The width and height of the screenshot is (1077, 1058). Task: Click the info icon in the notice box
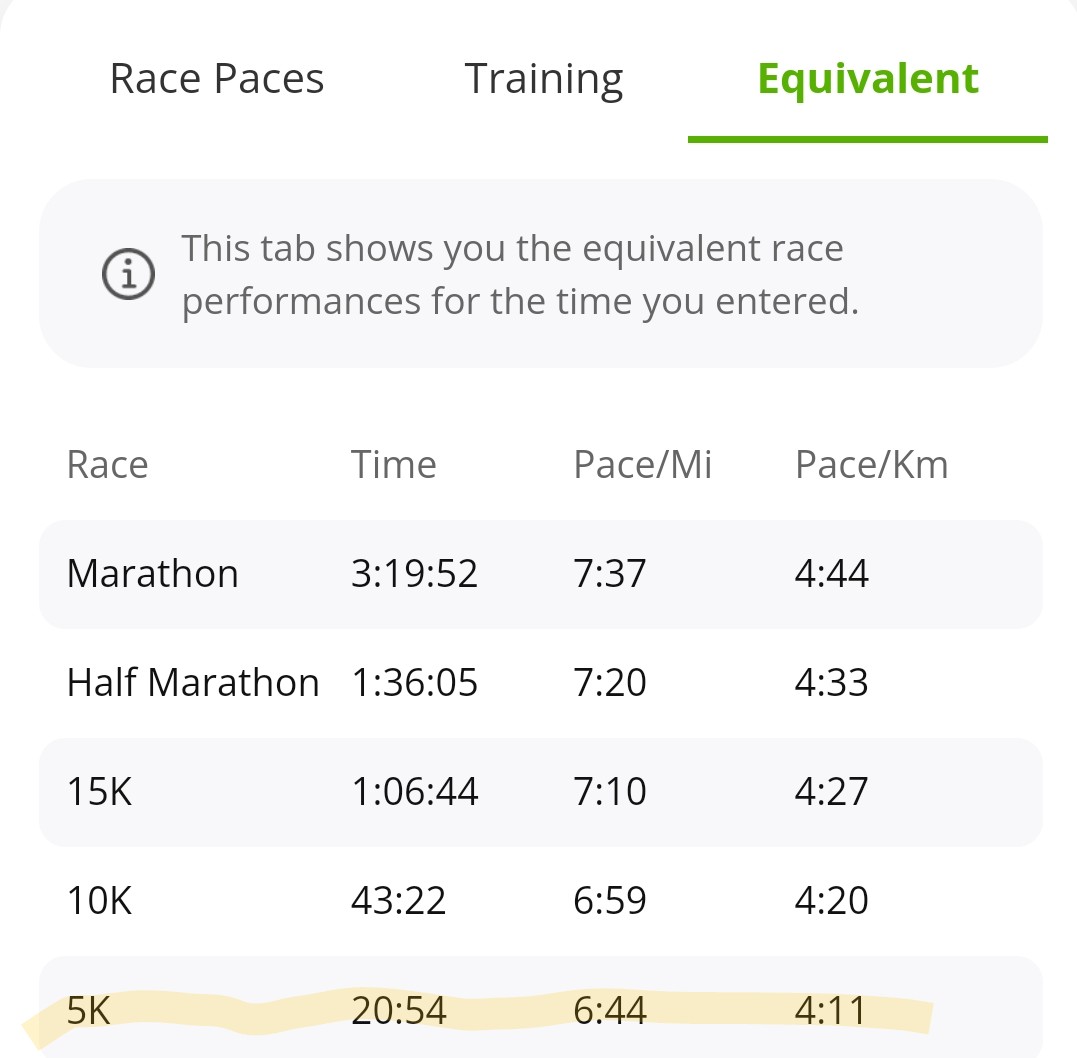(129, 274)
